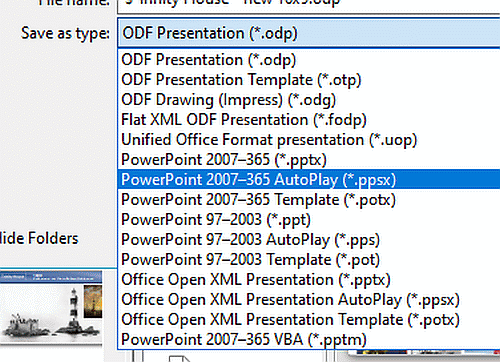This screenshot has height=362, width=500.
Task: Choose Office Open XML Presentation AutoPlay (*.ppsx)
Action: pyautogui.click(x=309, y=300)
